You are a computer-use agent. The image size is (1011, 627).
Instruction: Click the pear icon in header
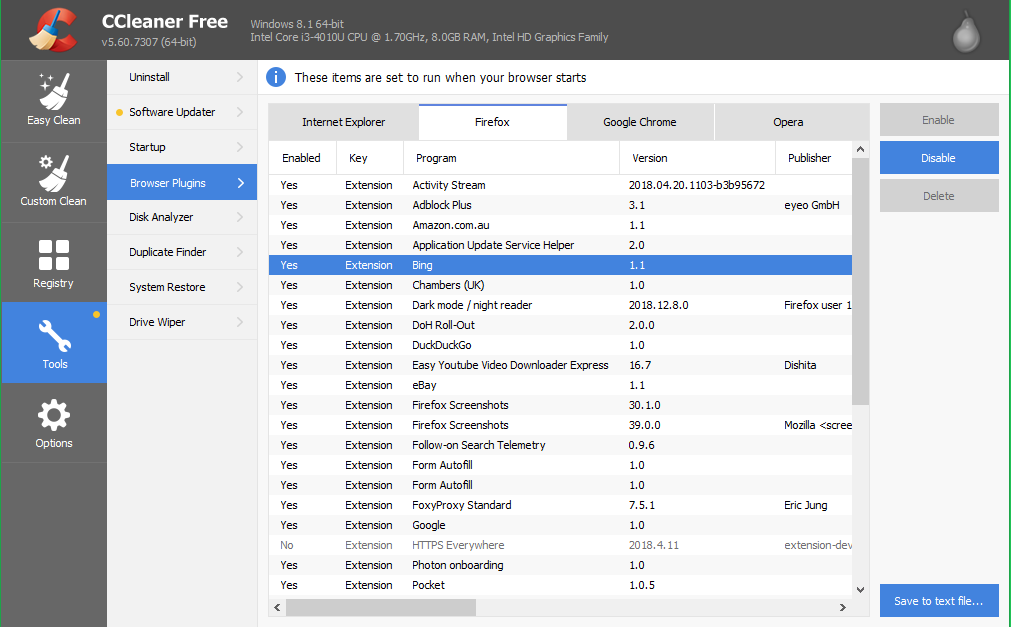coord(966,31)
